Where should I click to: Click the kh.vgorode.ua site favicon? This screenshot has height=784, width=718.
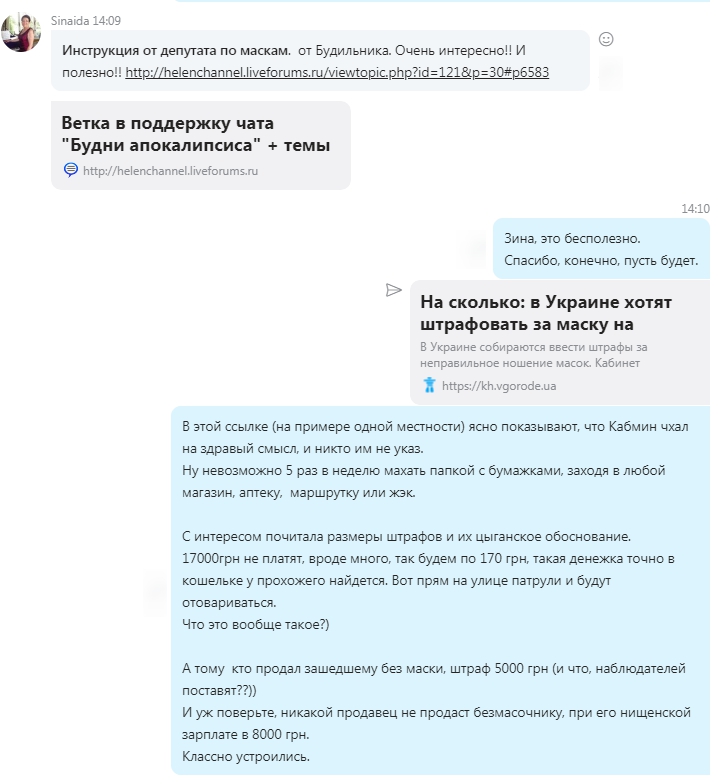click(429, 386)
